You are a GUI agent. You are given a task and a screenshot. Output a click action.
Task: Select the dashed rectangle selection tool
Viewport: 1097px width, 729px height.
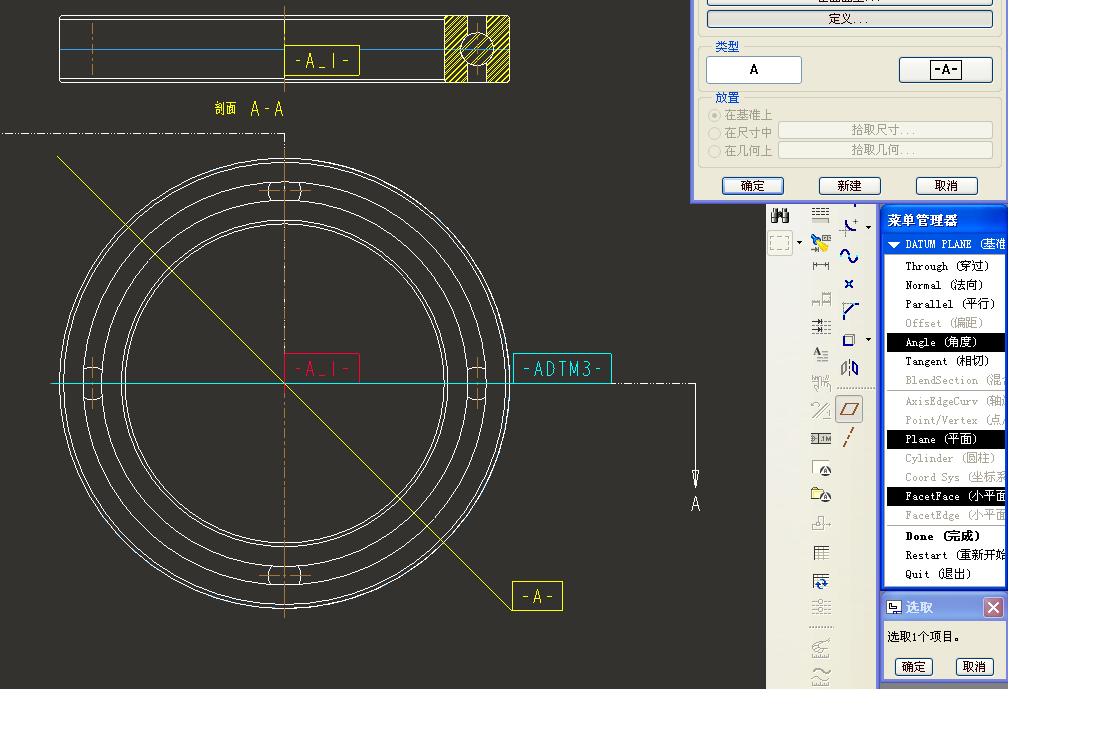coord(779,243)
